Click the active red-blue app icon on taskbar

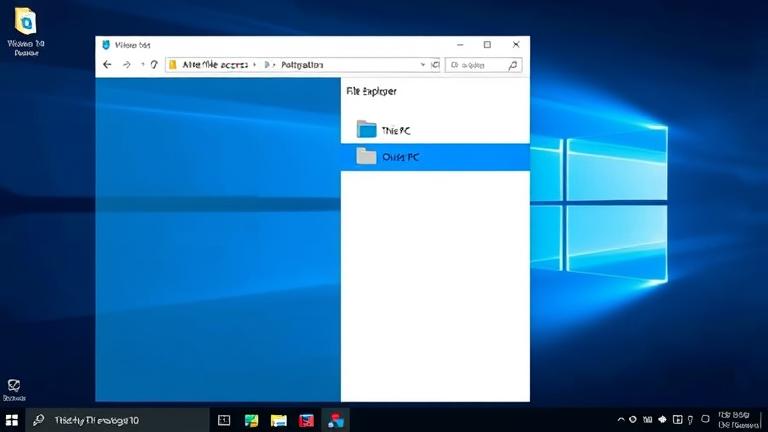(336, 420)
